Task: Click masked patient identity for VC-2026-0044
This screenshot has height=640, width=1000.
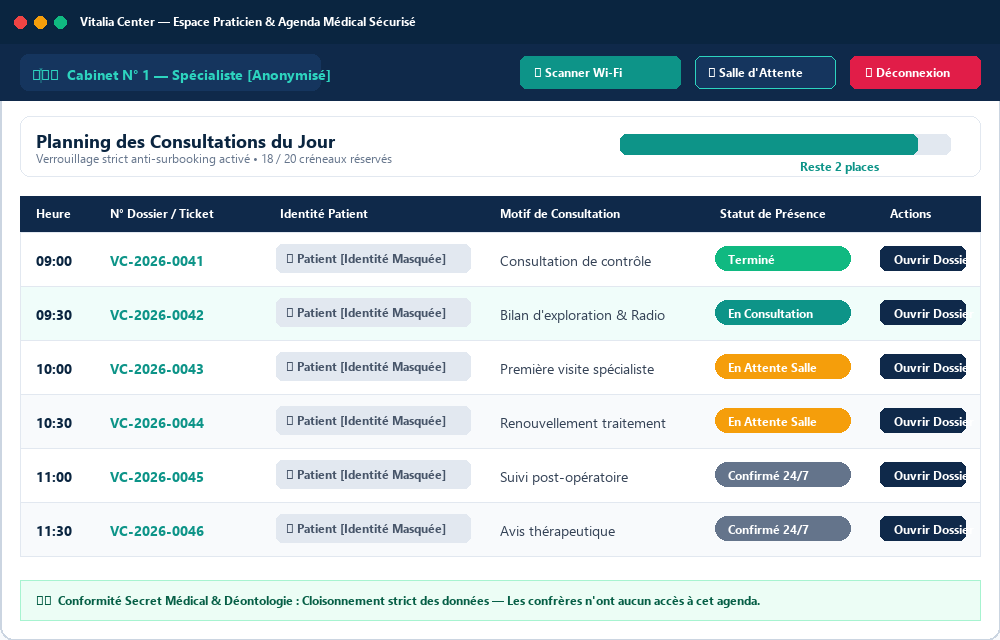Action: pos(373,421)
